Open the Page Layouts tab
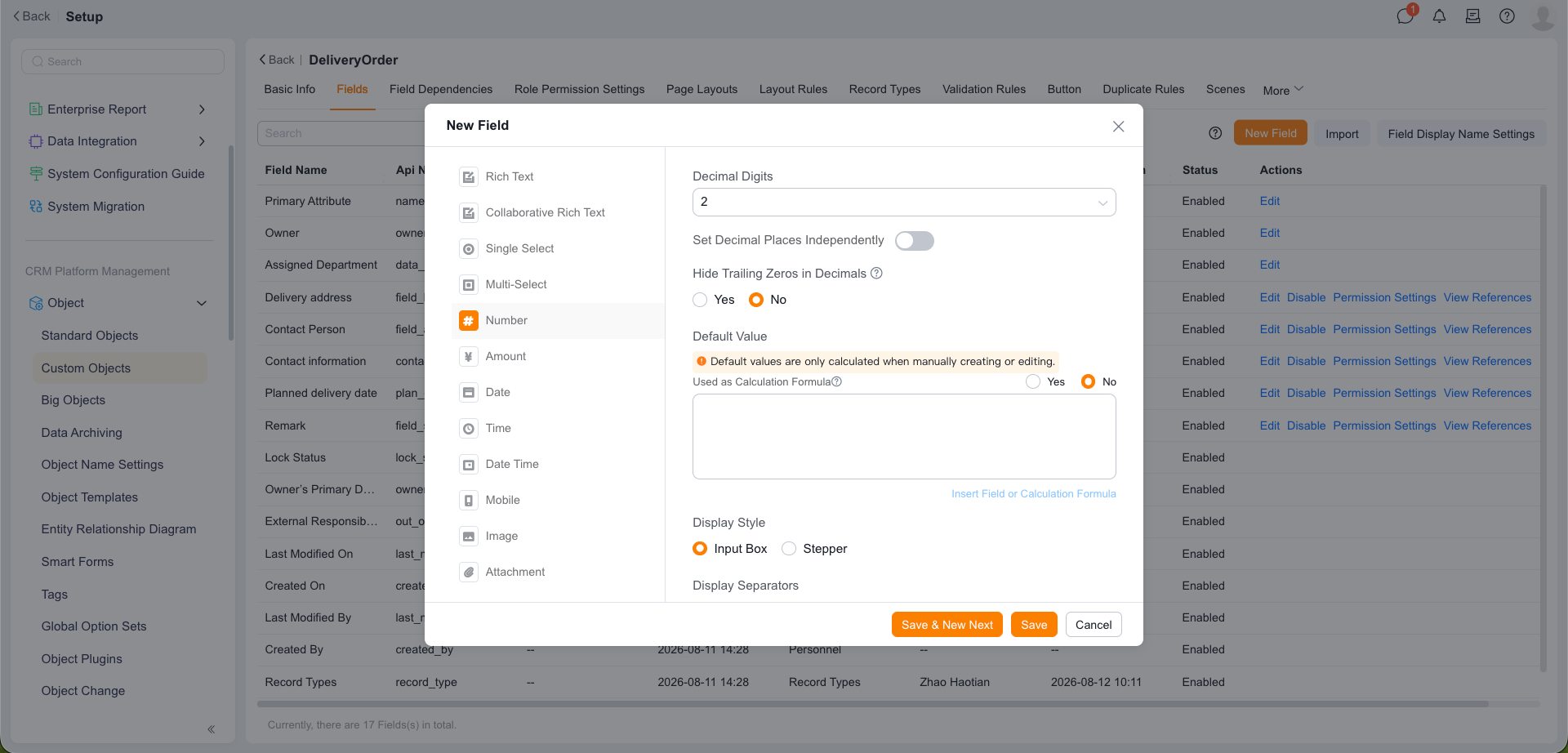Screen dimensions: 1568x753 click(702, 89)
